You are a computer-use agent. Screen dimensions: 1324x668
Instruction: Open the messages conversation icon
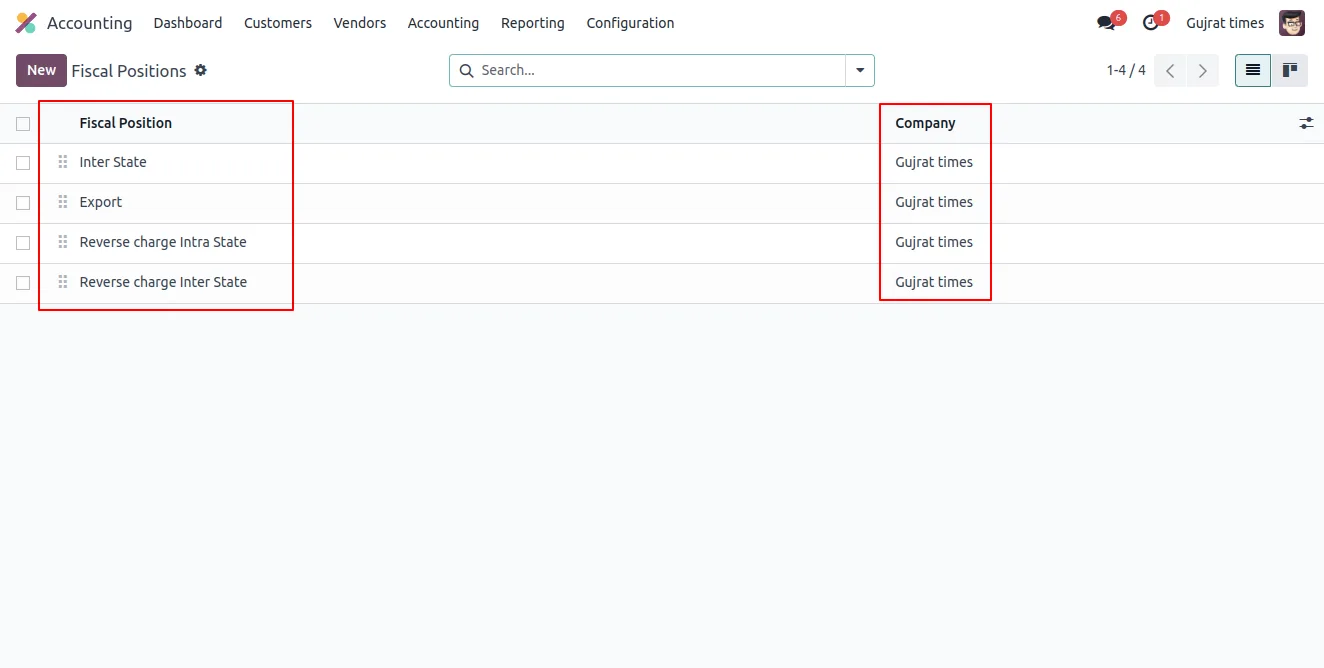click(x=1105, y=23)
